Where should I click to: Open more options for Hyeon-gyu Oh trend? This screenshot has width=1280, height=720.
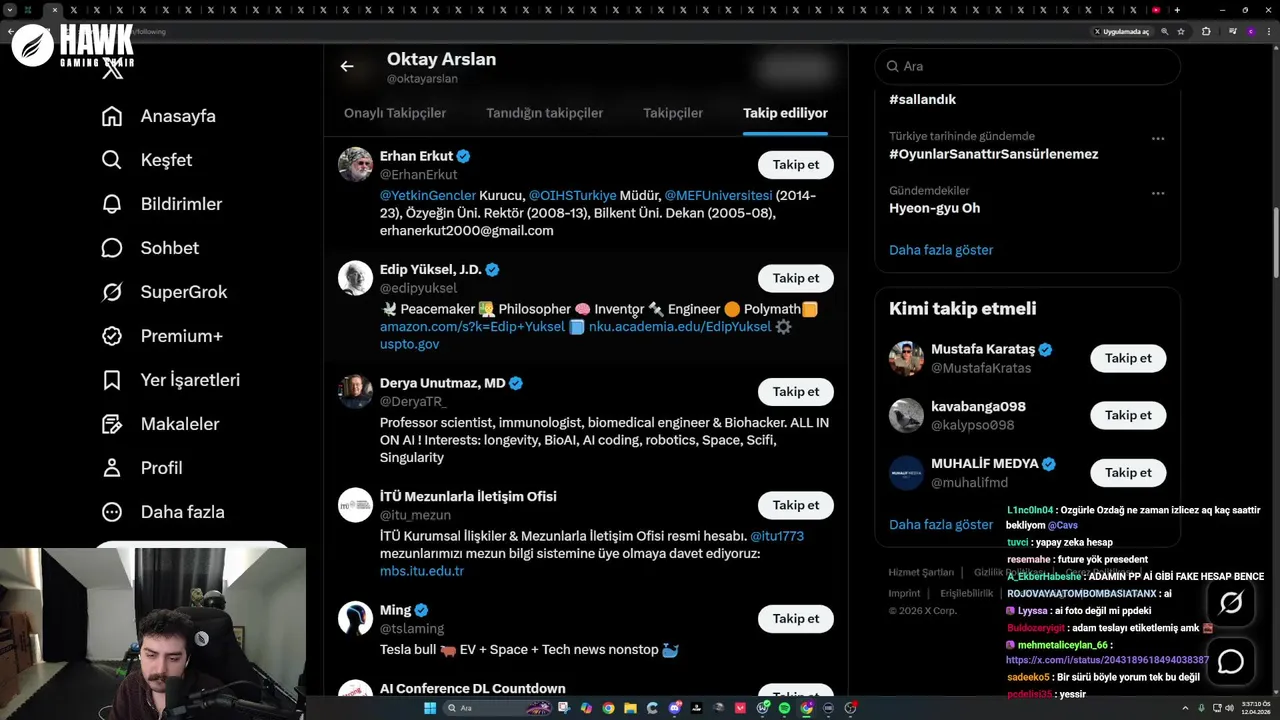coord(1157,193)
